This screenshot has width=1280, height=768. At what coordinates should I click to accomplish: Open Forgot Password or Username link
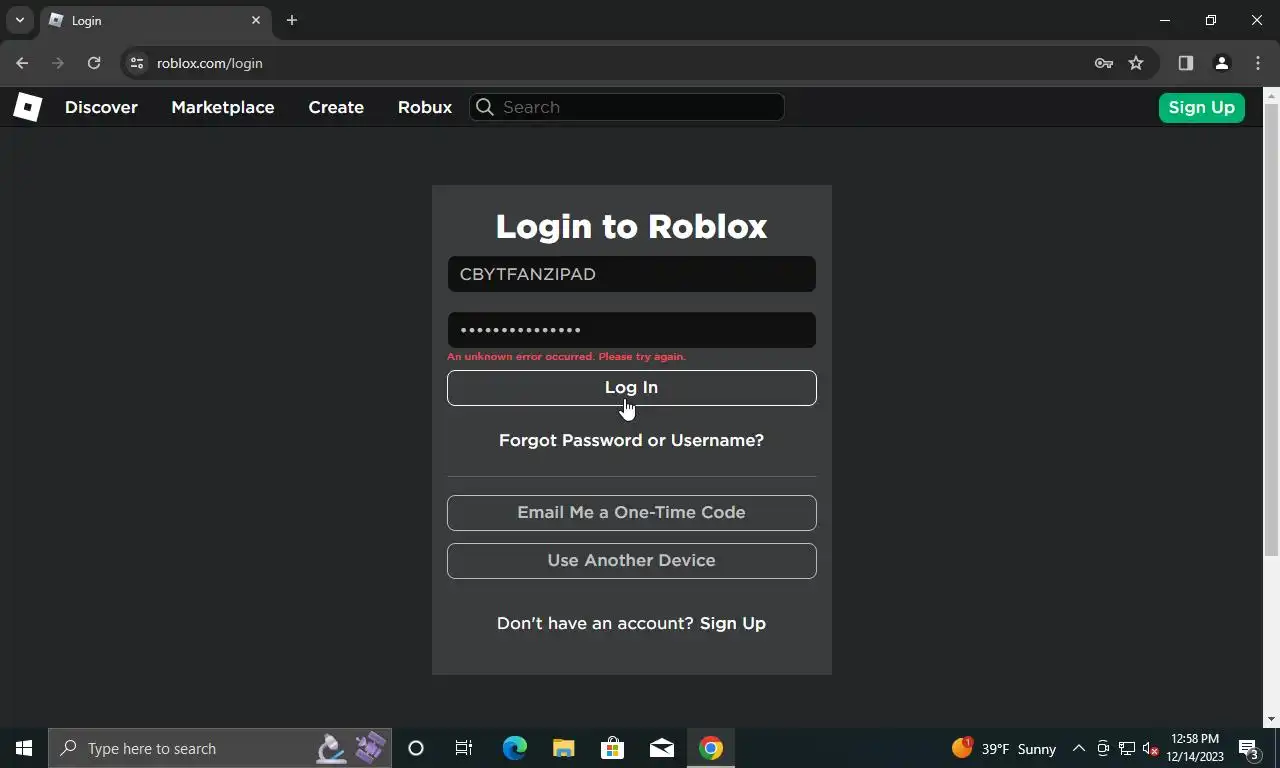[631, 440]
